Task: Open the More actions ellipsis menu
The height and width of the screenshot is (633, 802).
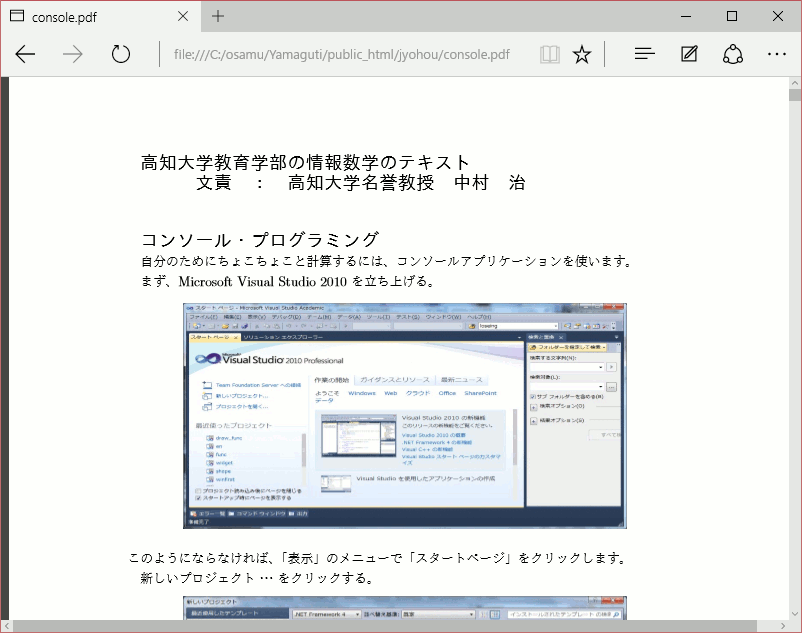Action: point(777,54)
